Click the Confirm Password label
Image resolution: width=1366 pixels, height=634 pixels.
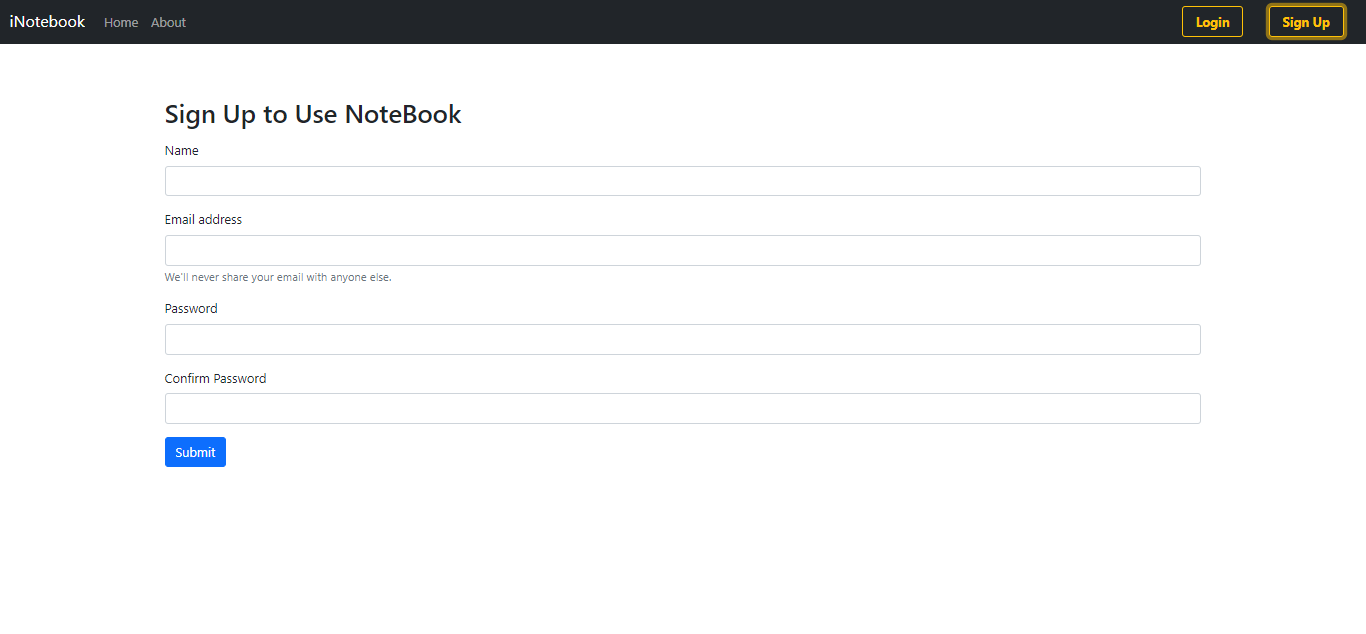[215, 378]
